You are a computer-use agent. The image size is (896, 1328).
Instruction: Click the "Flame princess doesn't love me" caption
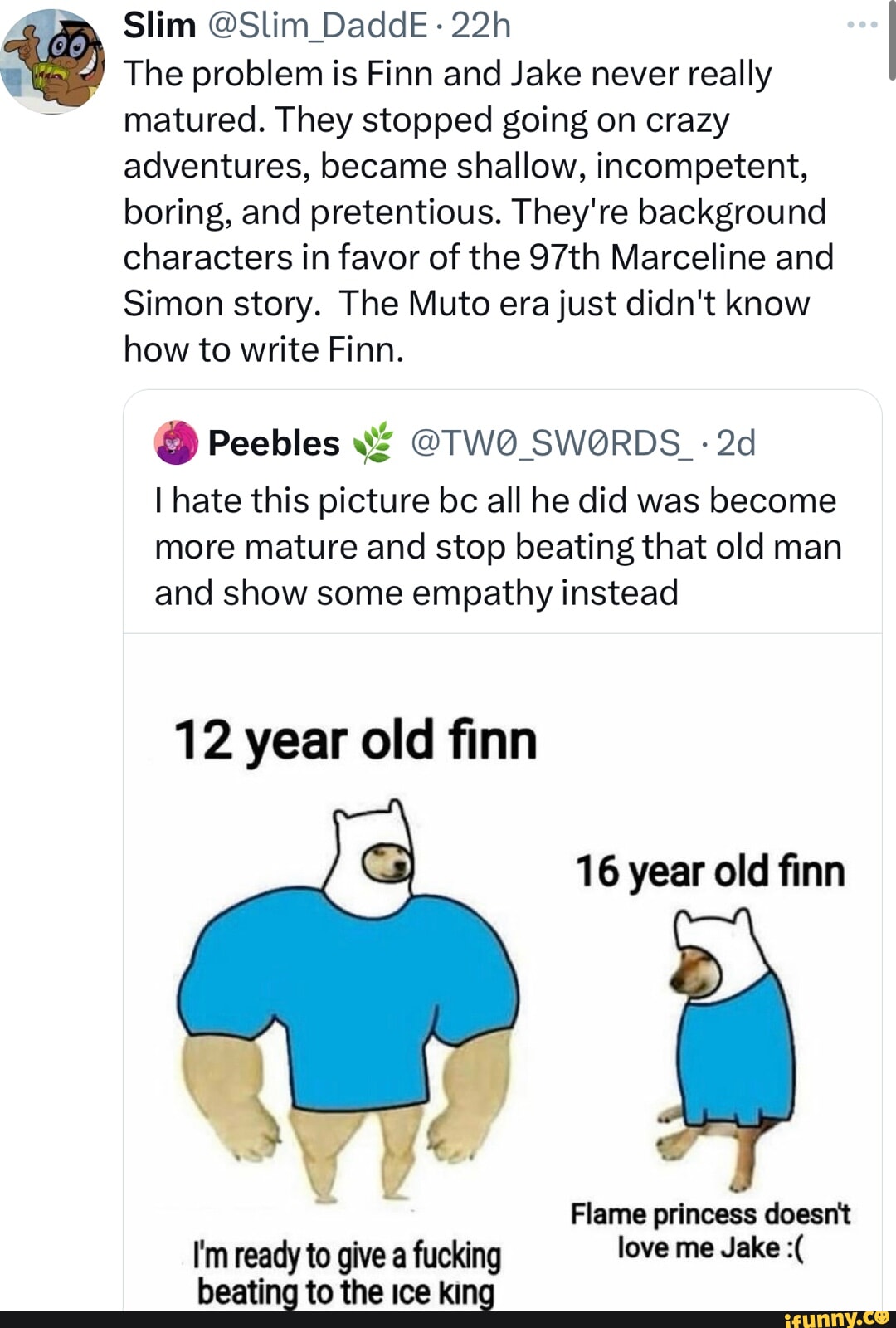coord(710,1230)
